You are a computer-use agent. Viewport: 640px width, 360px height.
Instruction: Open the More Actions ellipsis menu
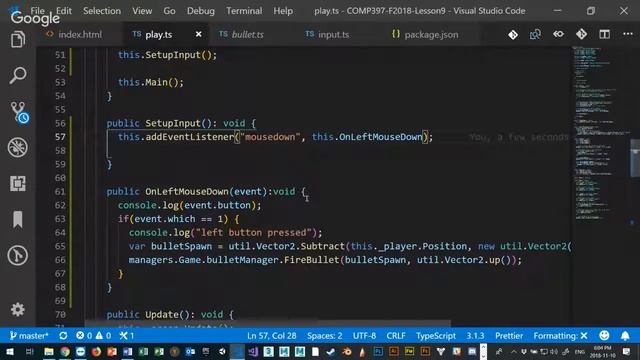tap(628, 34)
